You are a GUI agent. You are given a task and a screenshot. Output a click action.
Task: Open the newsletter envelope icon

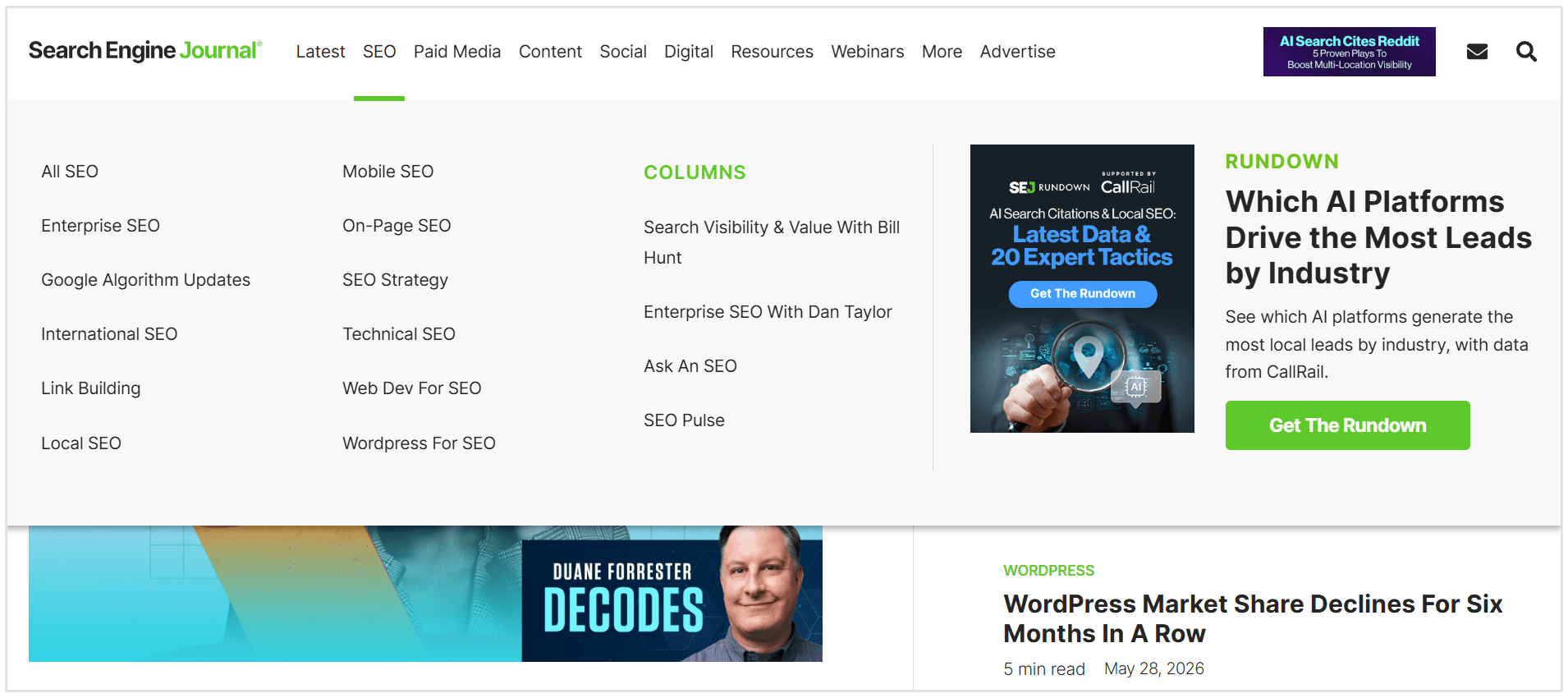tap(1477, 52)
